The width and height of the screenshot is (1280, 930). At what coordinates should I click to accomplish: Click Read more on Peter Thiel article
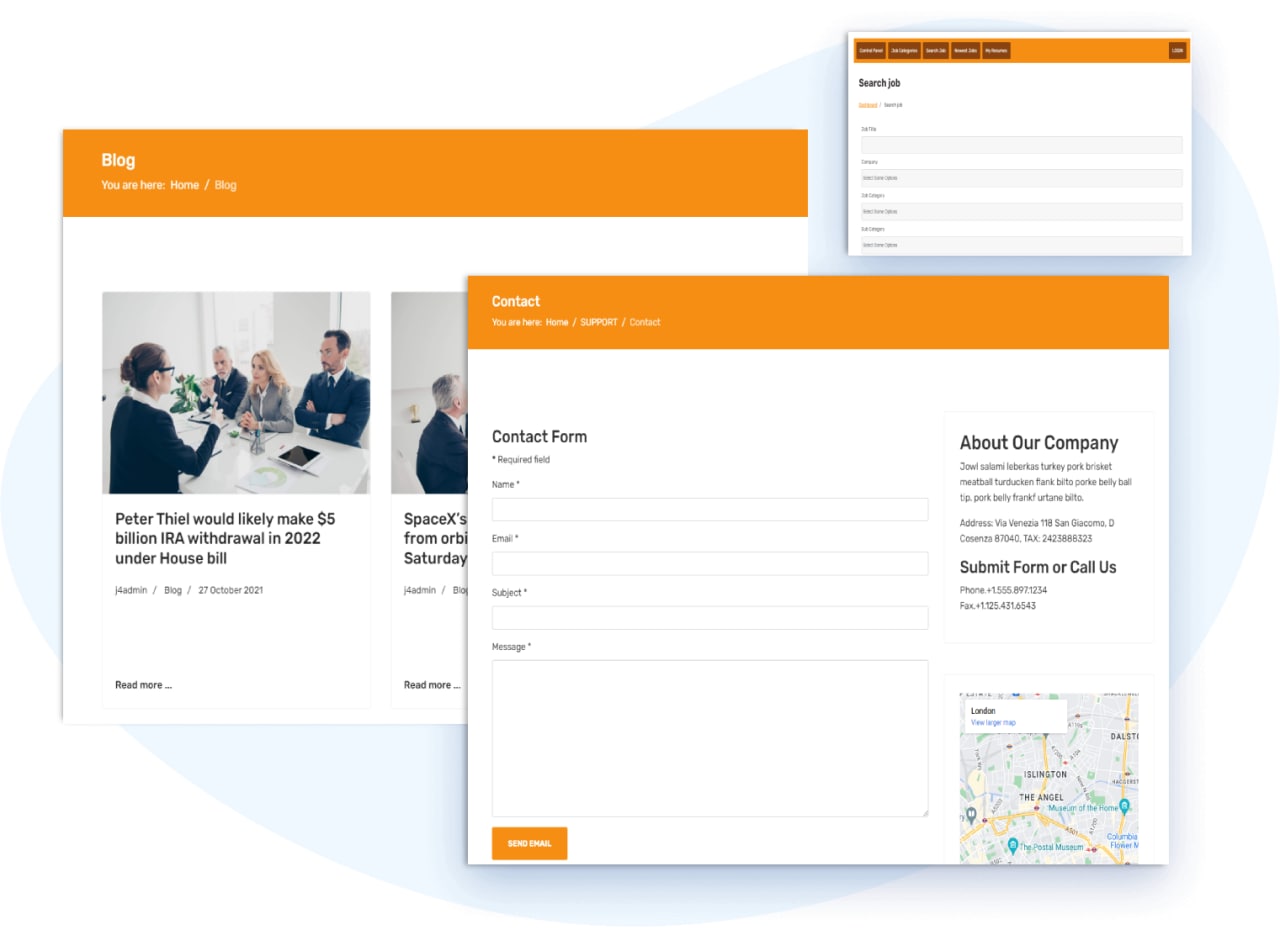[x=143, y=685]
